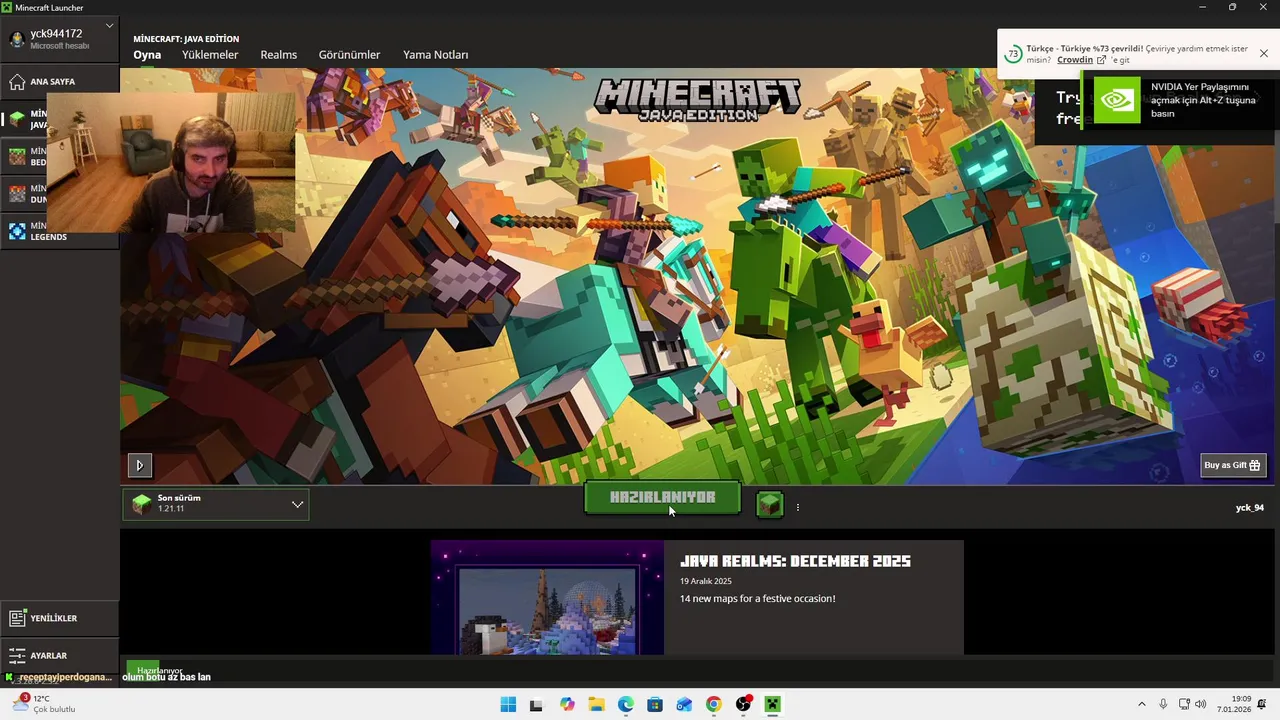Click the MINECRAFT: JAVA EDITION heading
Image resolution: width=1280 pixels, height=720 pixels.
[186, 39]
